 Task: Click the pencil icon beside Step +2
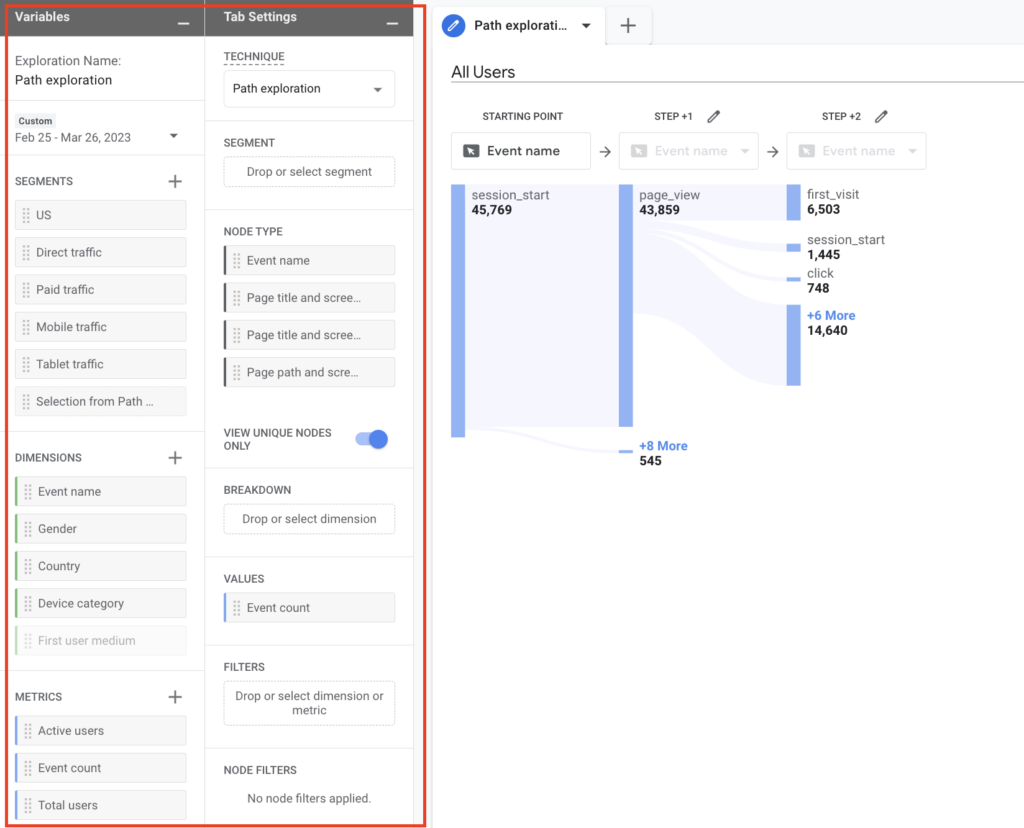pyautogui.click(x=881, y=117)
